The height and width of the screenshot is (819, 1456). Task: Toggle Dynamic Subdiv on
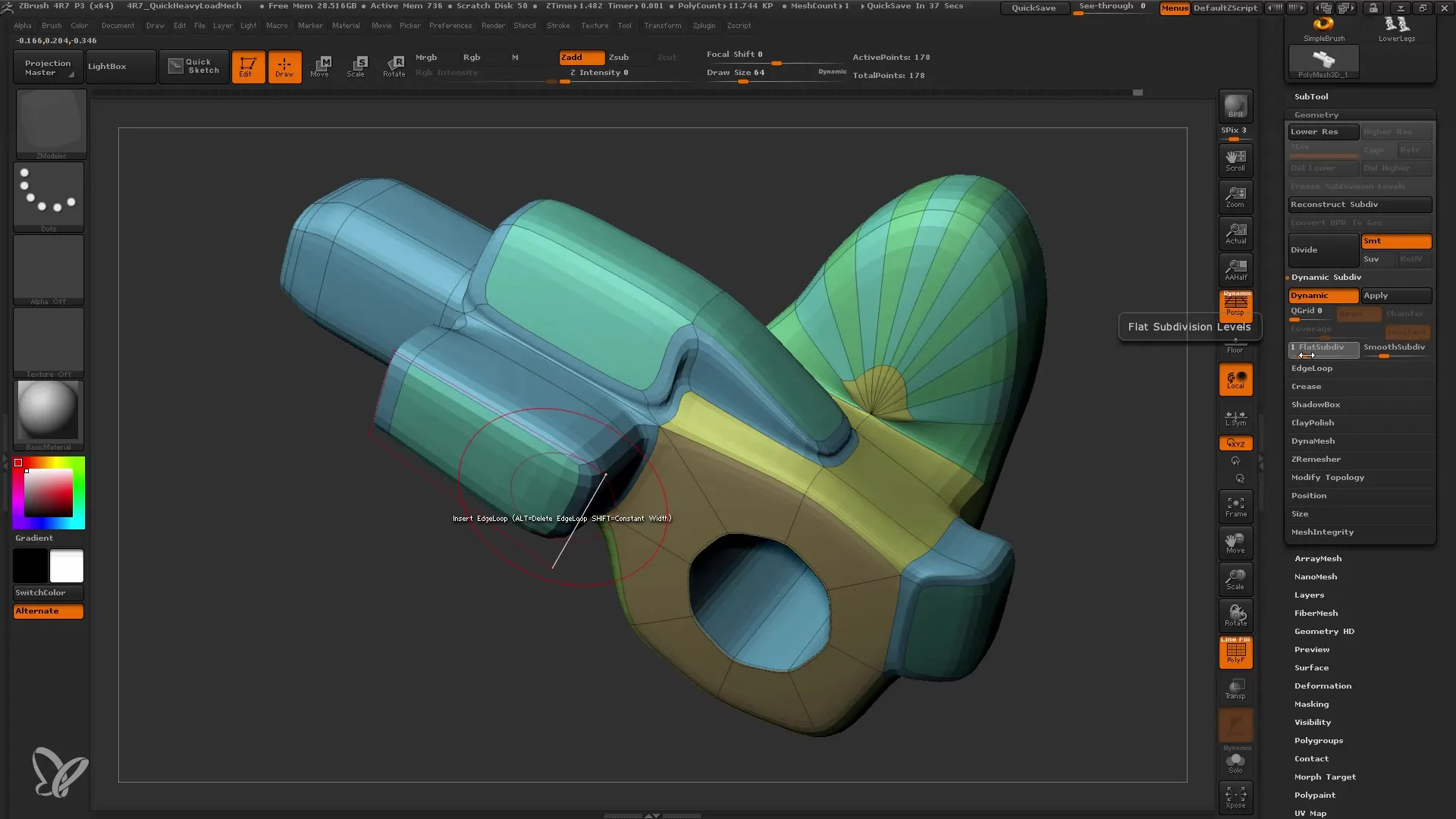pos(1322,295)
